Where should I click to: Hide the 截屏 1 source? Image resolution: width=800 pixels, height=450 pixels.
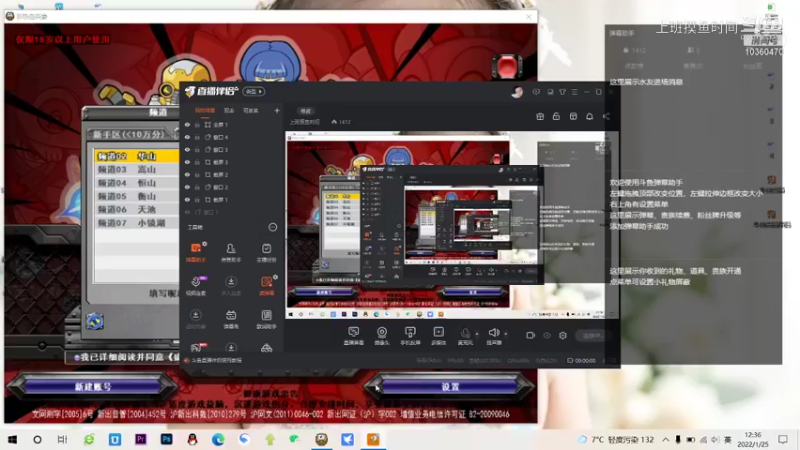(187, 199)
